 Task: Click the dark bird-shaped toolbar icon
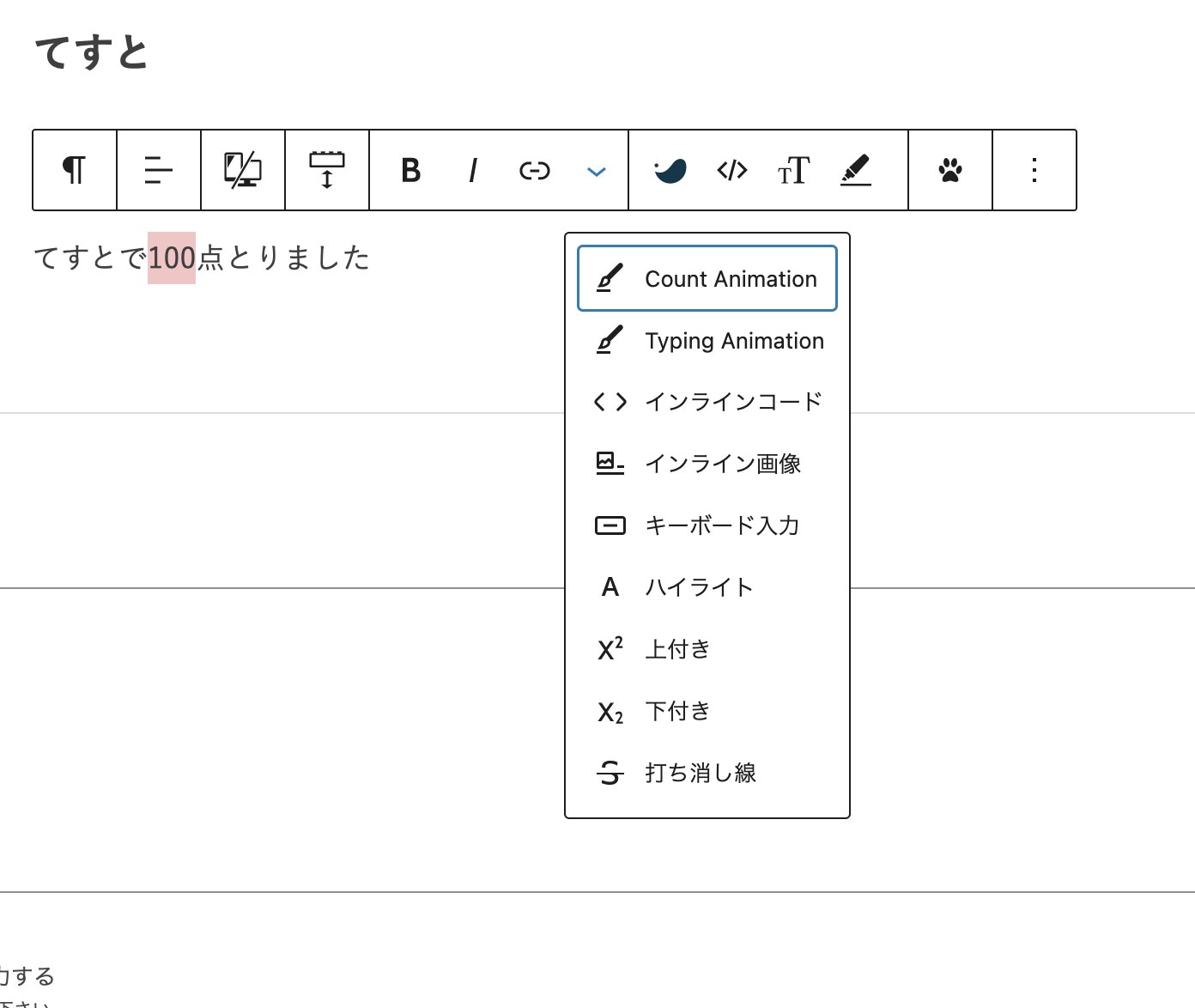[670, 170]
